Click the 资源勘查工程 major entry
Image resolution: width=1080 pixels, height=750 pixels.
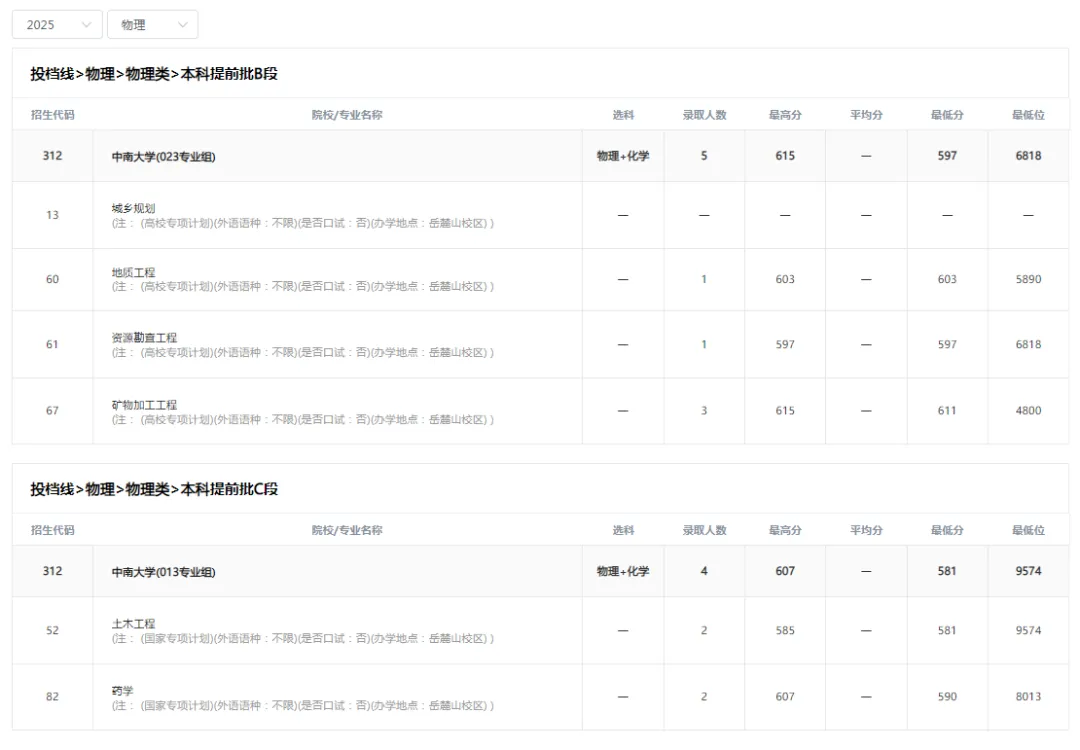coord(144,337)
